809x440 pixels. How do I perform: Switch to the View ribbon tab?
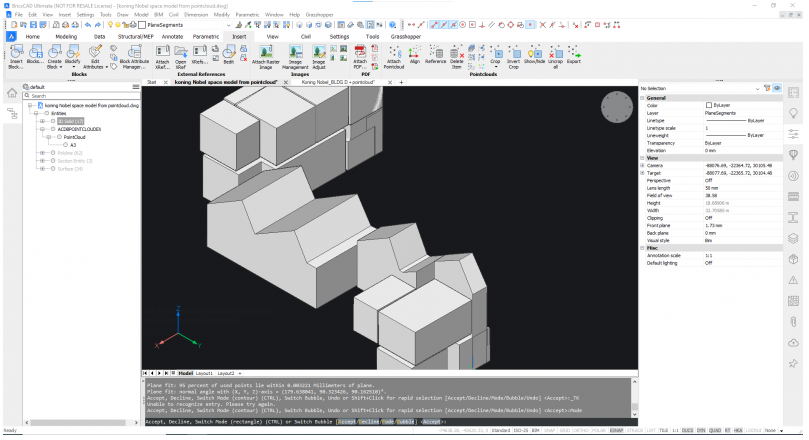click(x=272, y=37)
